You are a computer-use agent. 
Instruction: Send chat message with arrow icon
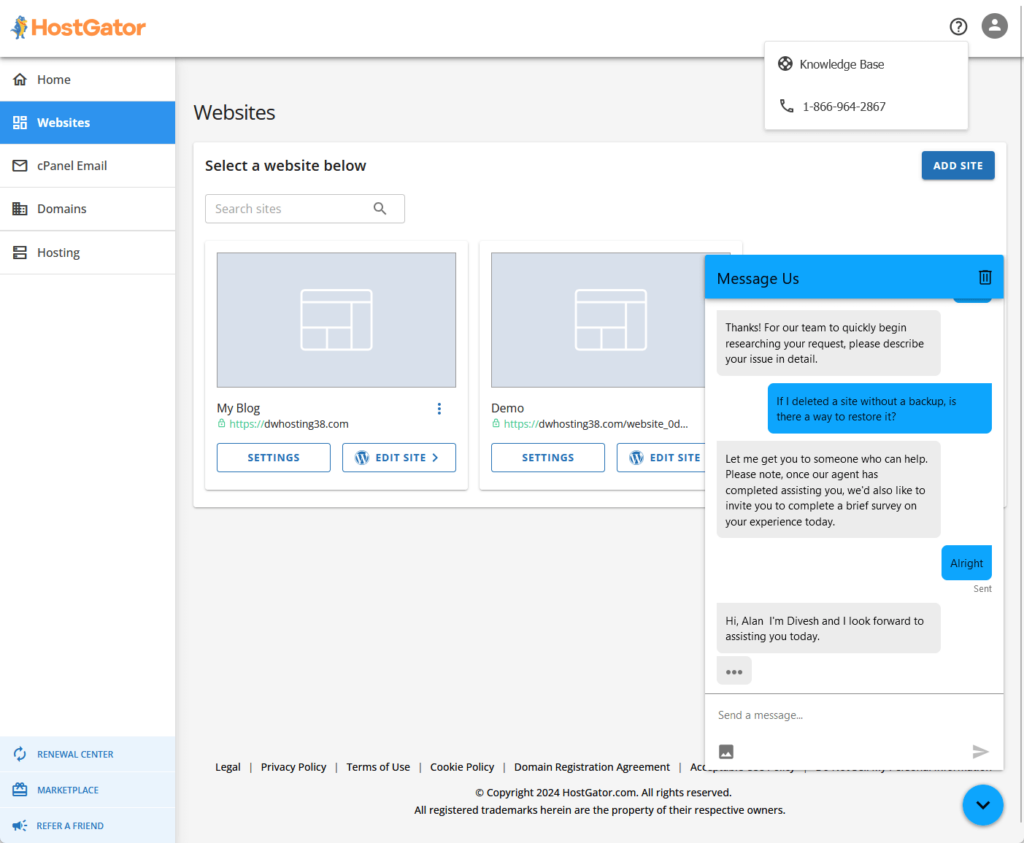[x=980, y=752]
